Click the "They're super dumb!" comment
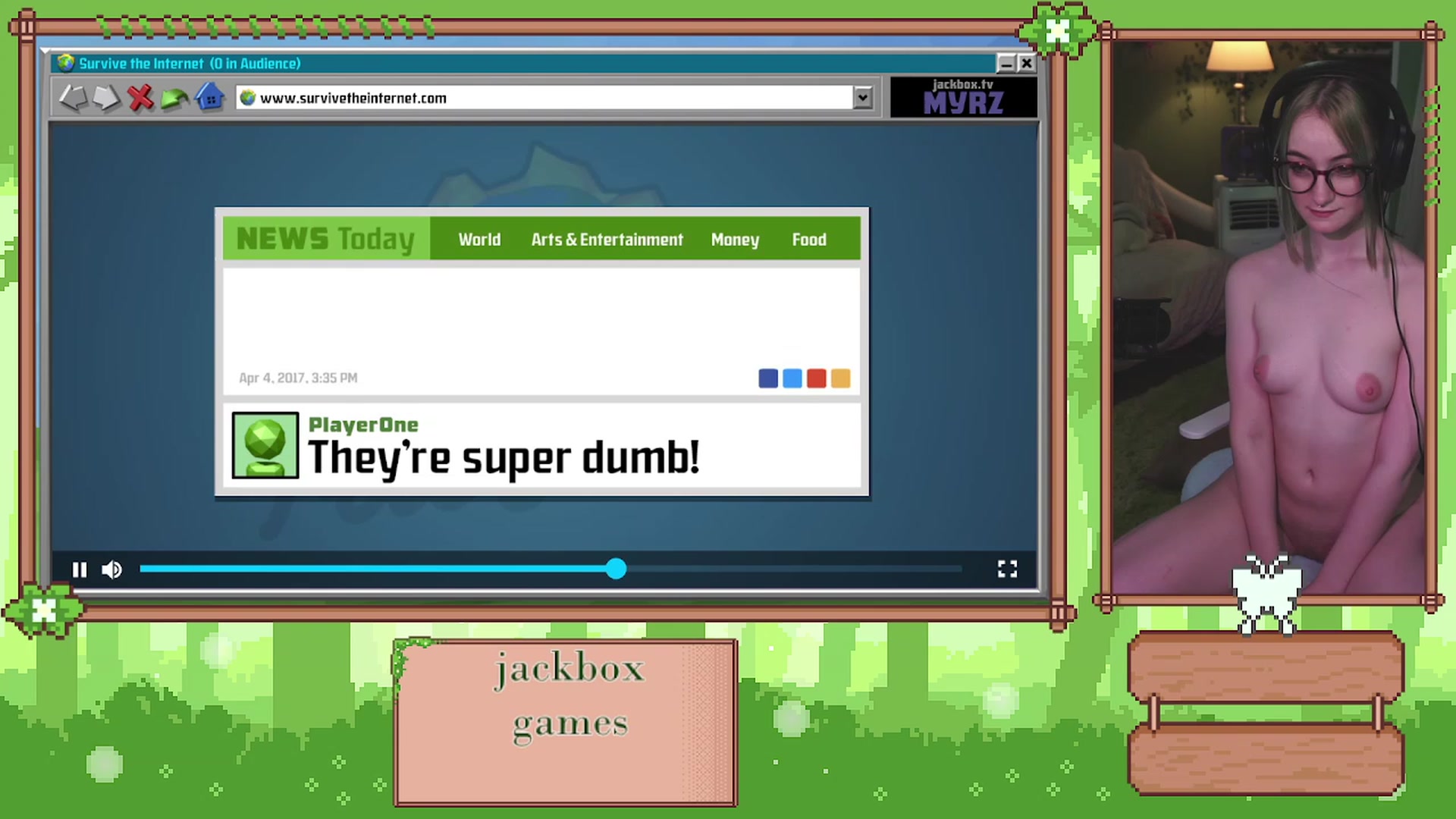This screenshot has height=819, width=1456. [x=504, y=457]
